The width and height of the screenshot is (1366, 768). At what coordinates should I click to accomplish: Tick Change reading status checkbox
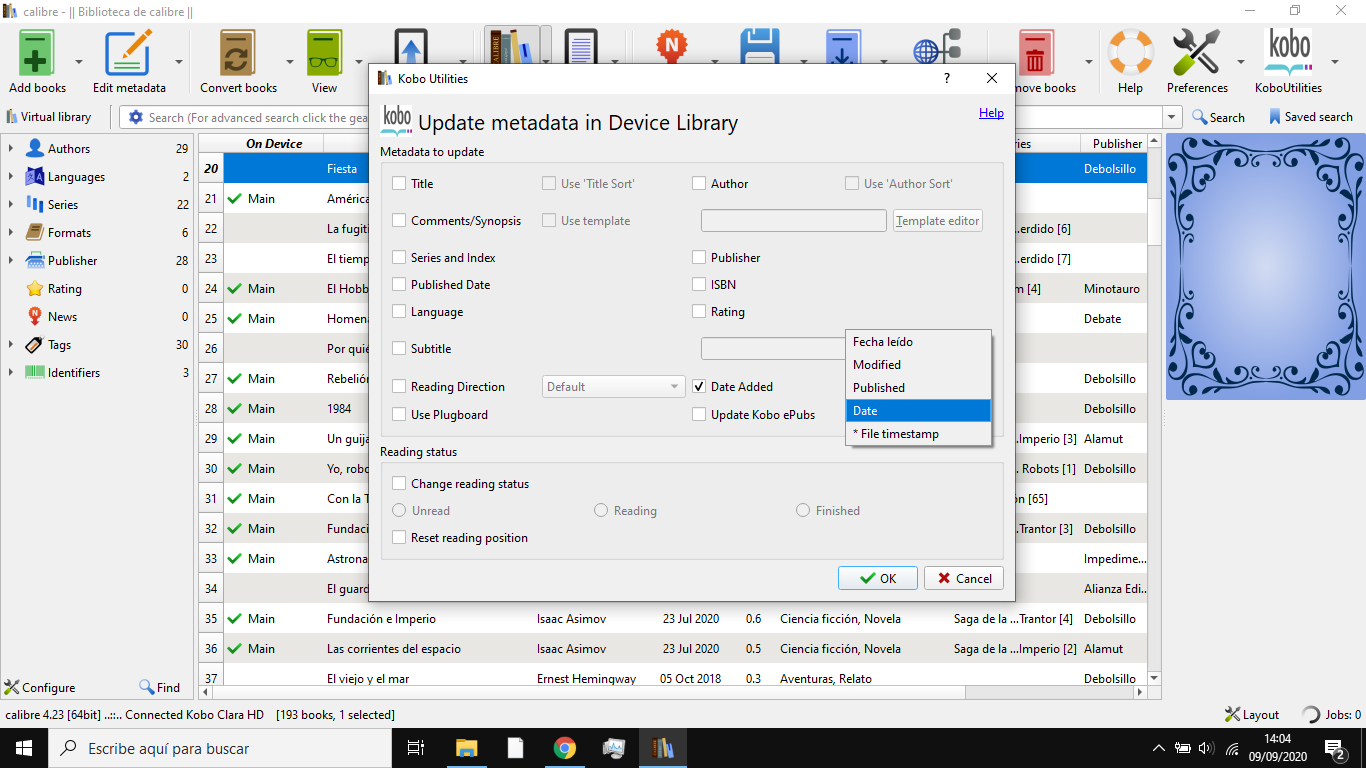tap(399, 484)
